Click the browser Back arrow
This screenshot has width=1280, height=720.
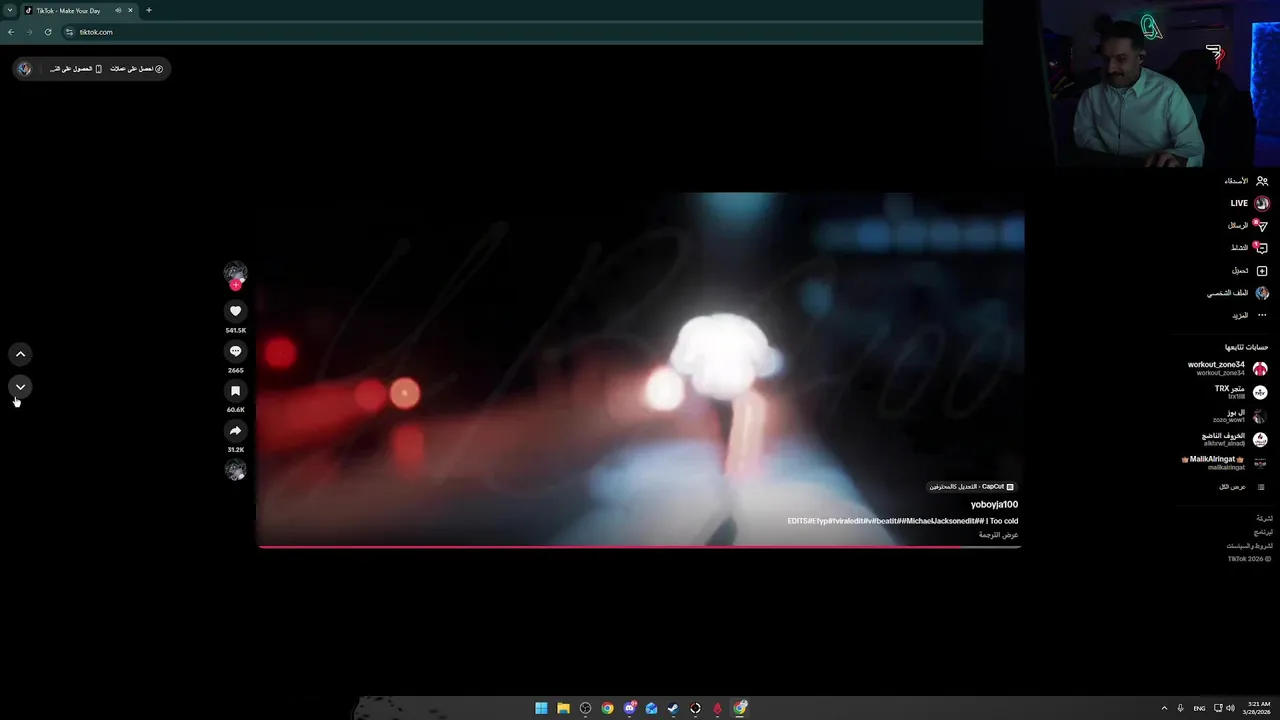click(x=11, y=32)
